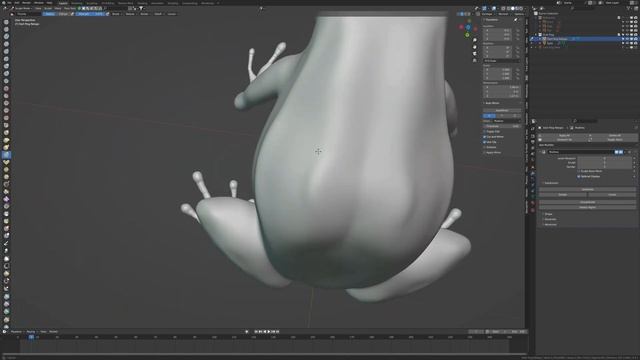Toggle the Apply Mirror checkbox

[x=484, y=152]
